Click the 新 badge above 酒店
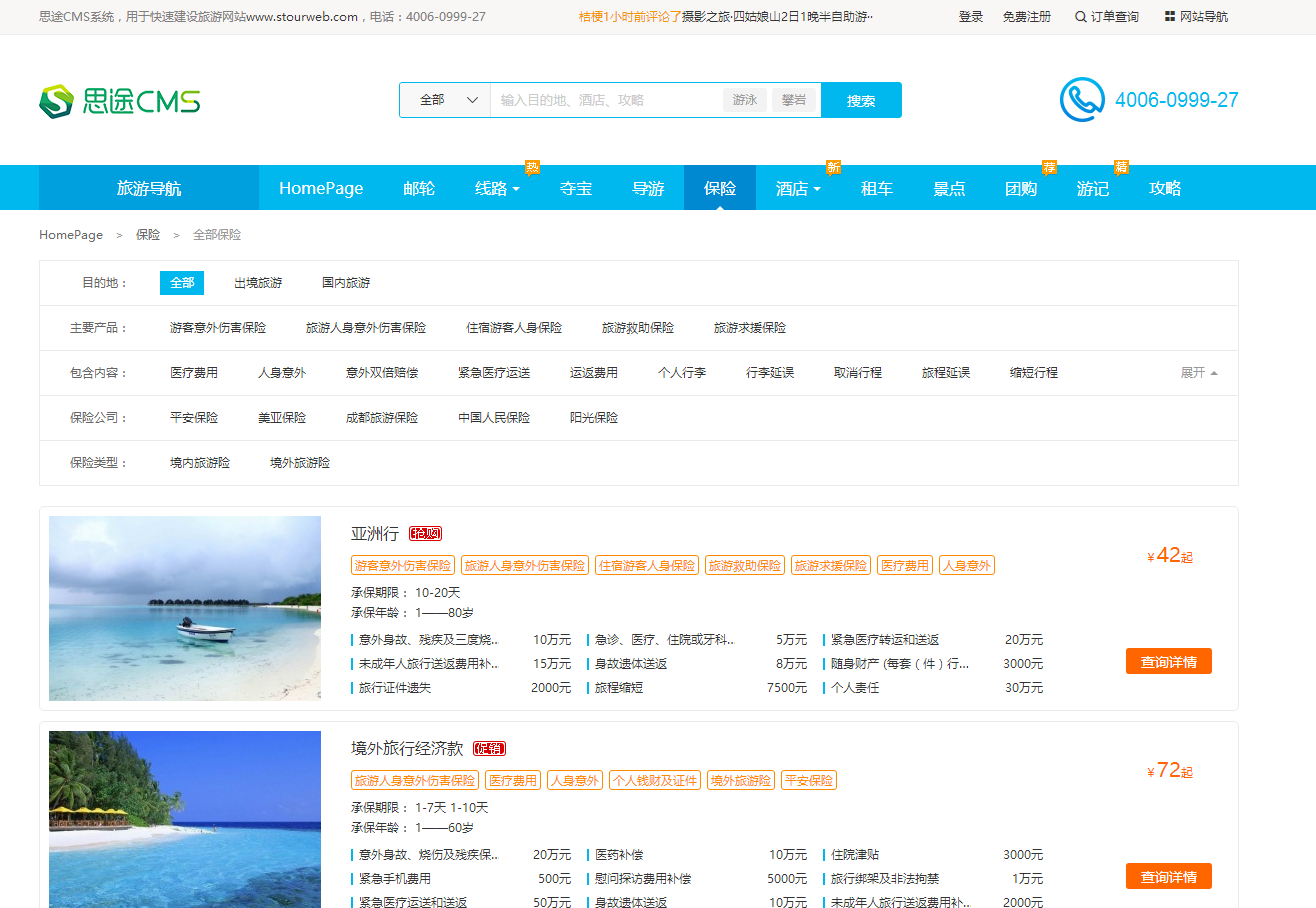Image resolution: width=1316 pixels, height=908 pixels. point(833,167)
